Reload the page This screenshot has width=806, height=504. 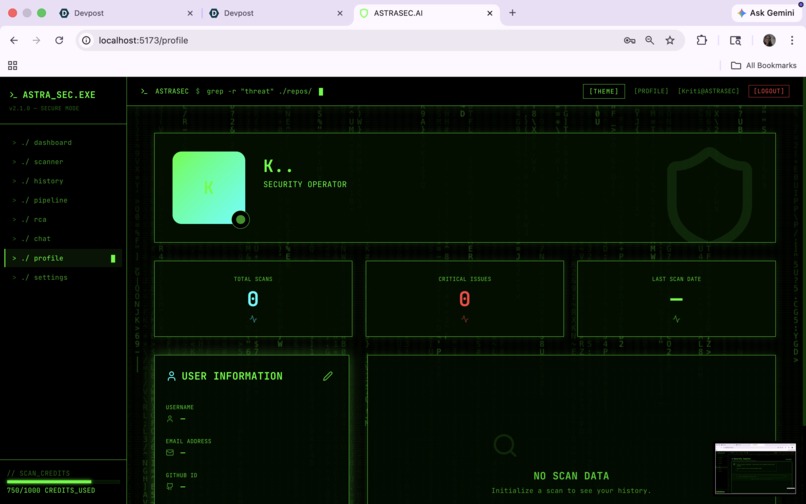click(59, 40)
